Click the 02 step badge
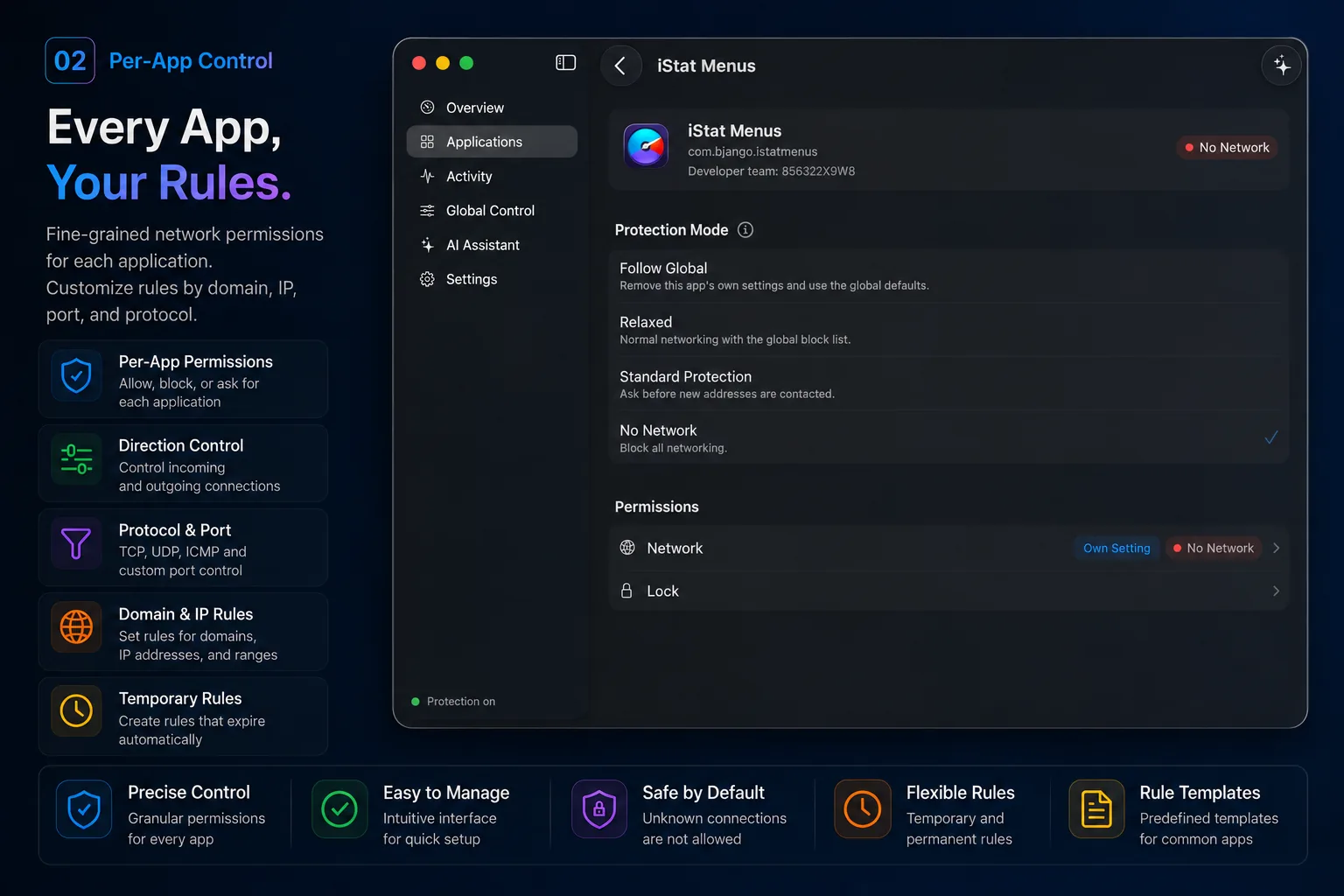 70,60
